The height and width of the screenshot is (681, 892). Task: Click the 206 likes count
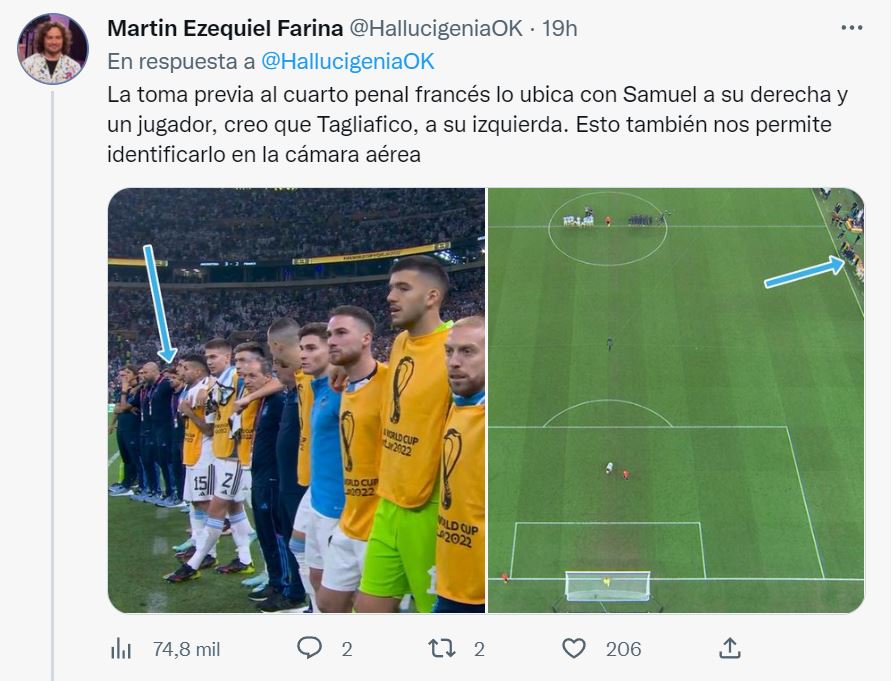tap(623, 649)
